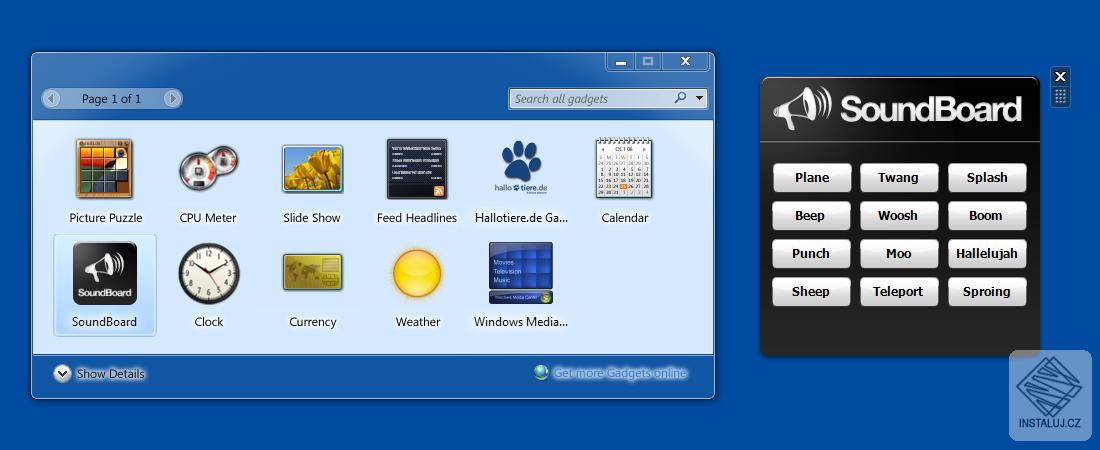
Task: Click the search magnifier icon
Action: point(680,98)
